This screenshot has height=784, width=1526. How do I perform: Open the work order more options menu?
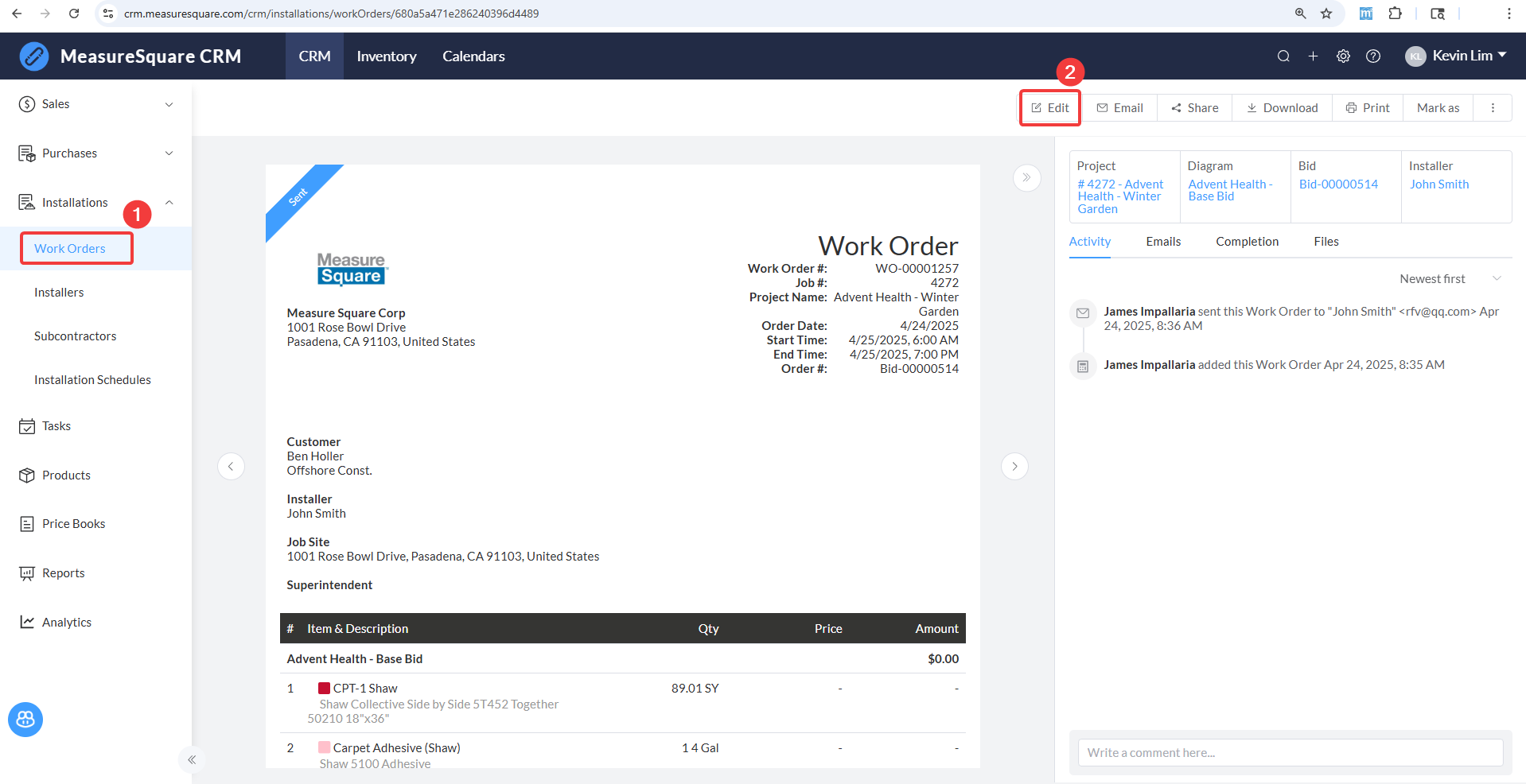pos(1493,108)
